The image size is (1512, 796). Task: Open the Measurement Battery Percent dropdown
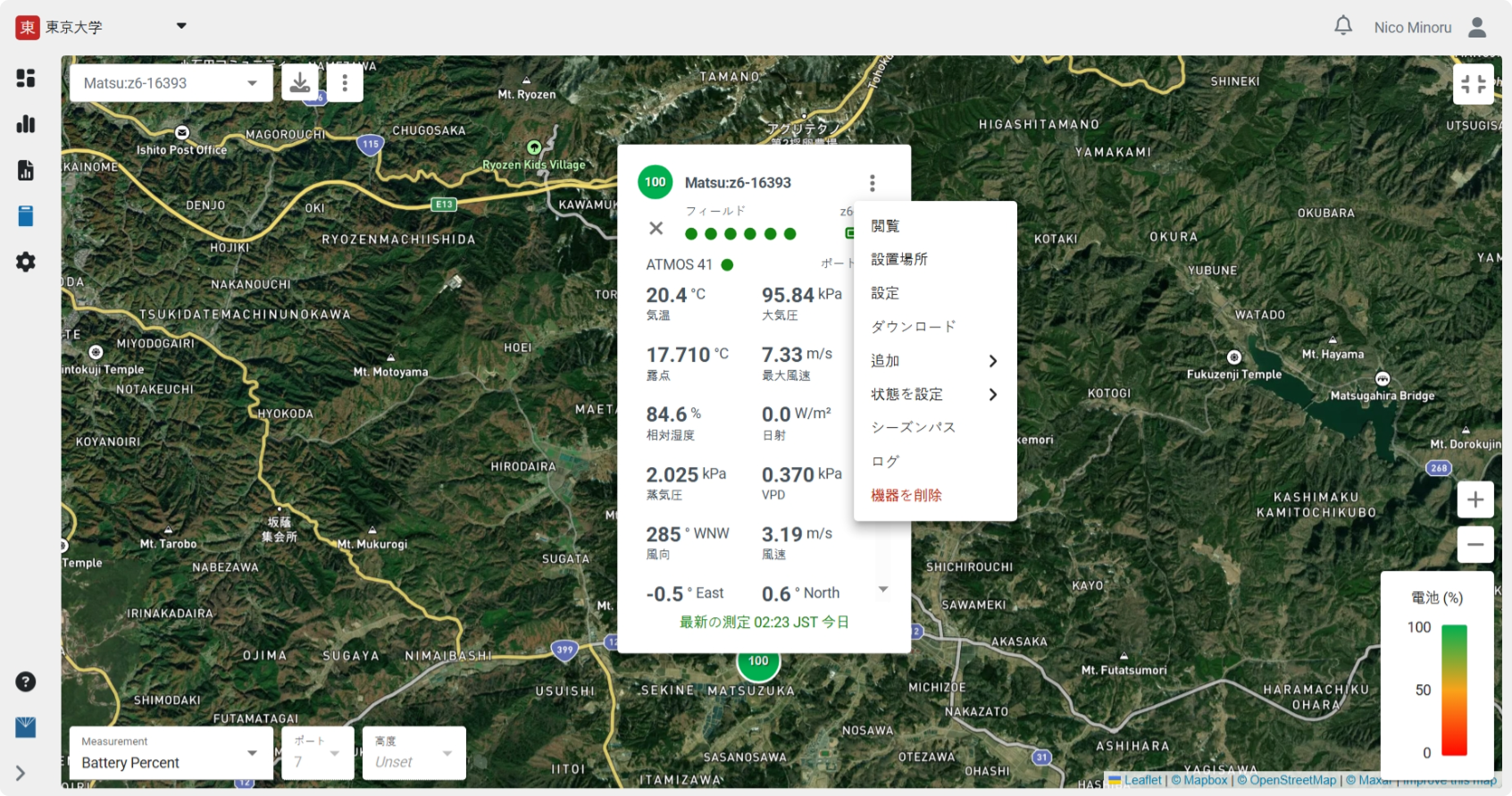click(x=171, y=753)
